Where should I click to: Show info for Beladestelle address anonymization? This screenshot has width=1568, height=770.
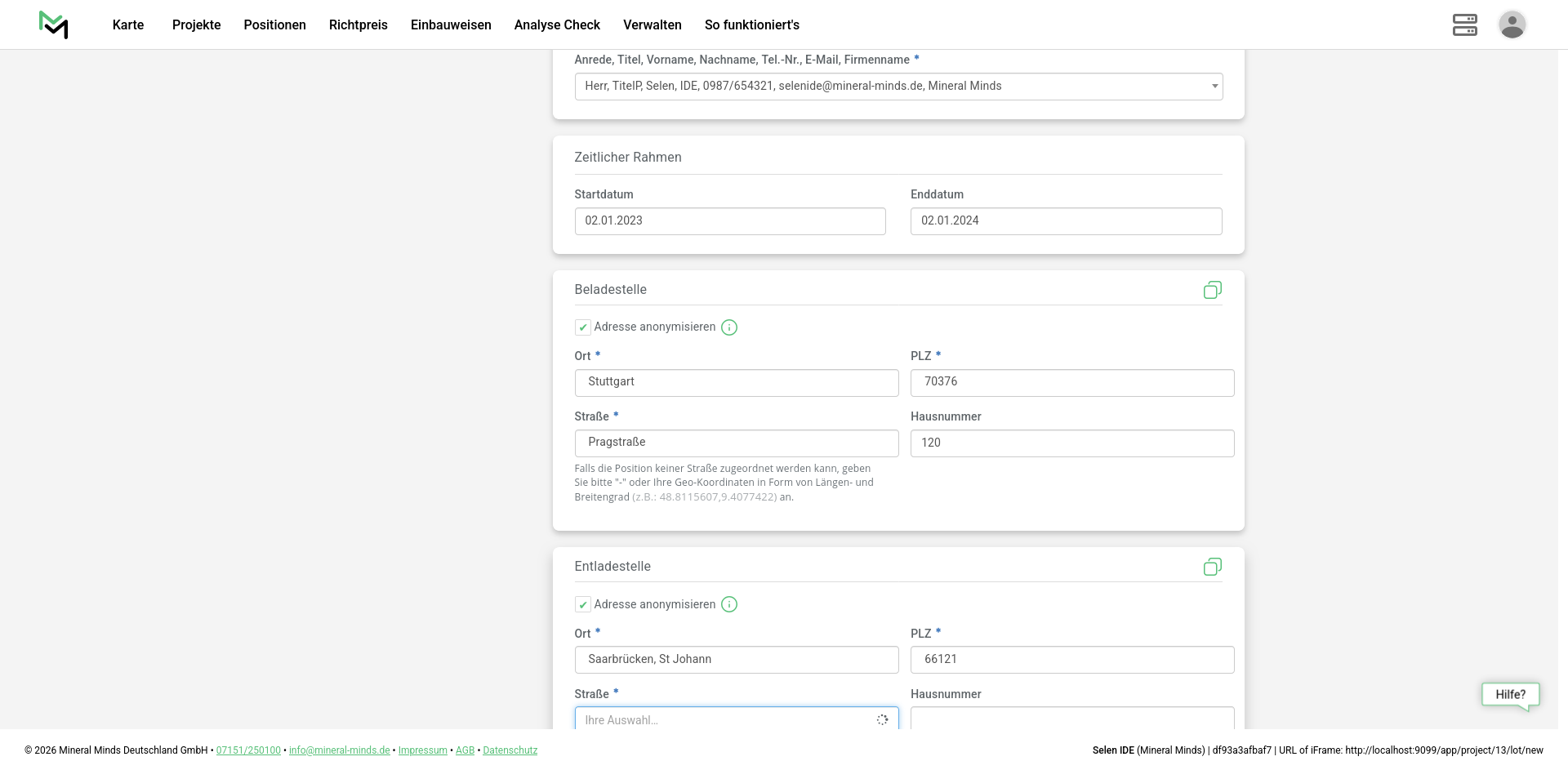coord(729,327)
